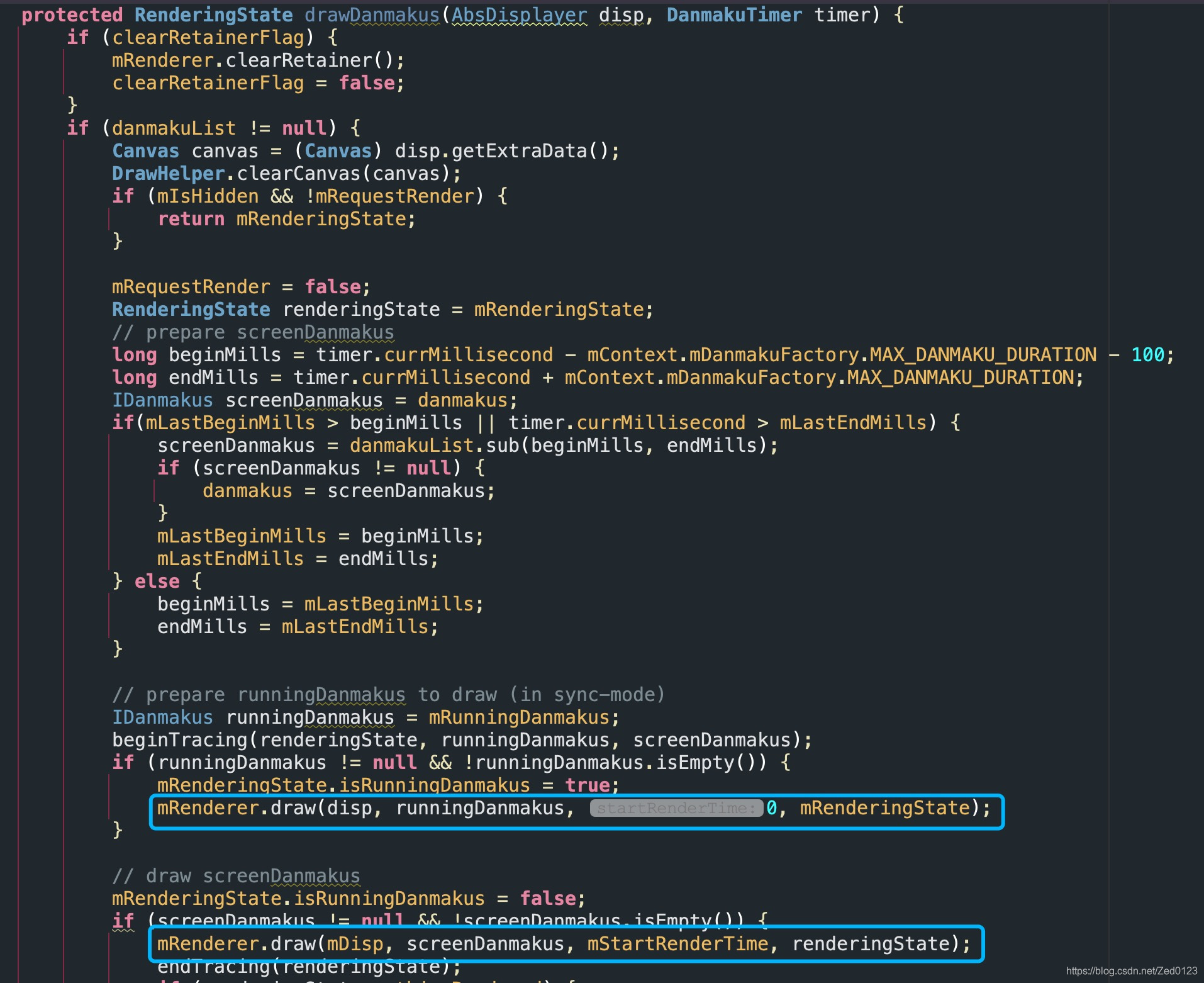Click mRenderer.draw with runningDanmakus argument

coord(574,808)
